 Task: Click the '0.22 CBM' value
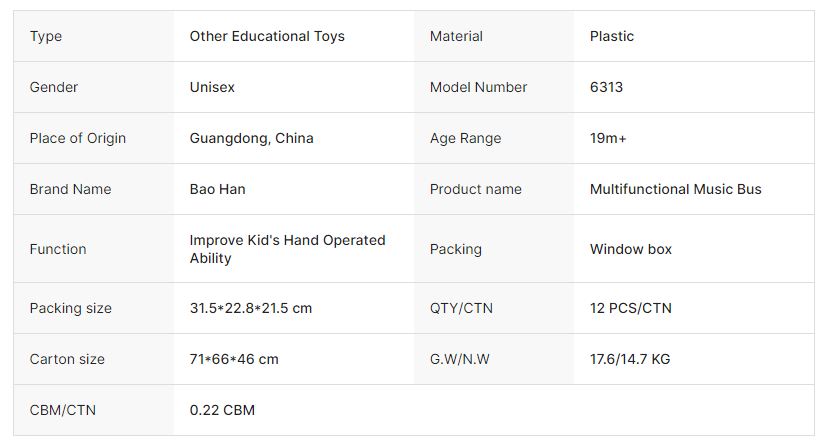[222, 410]
